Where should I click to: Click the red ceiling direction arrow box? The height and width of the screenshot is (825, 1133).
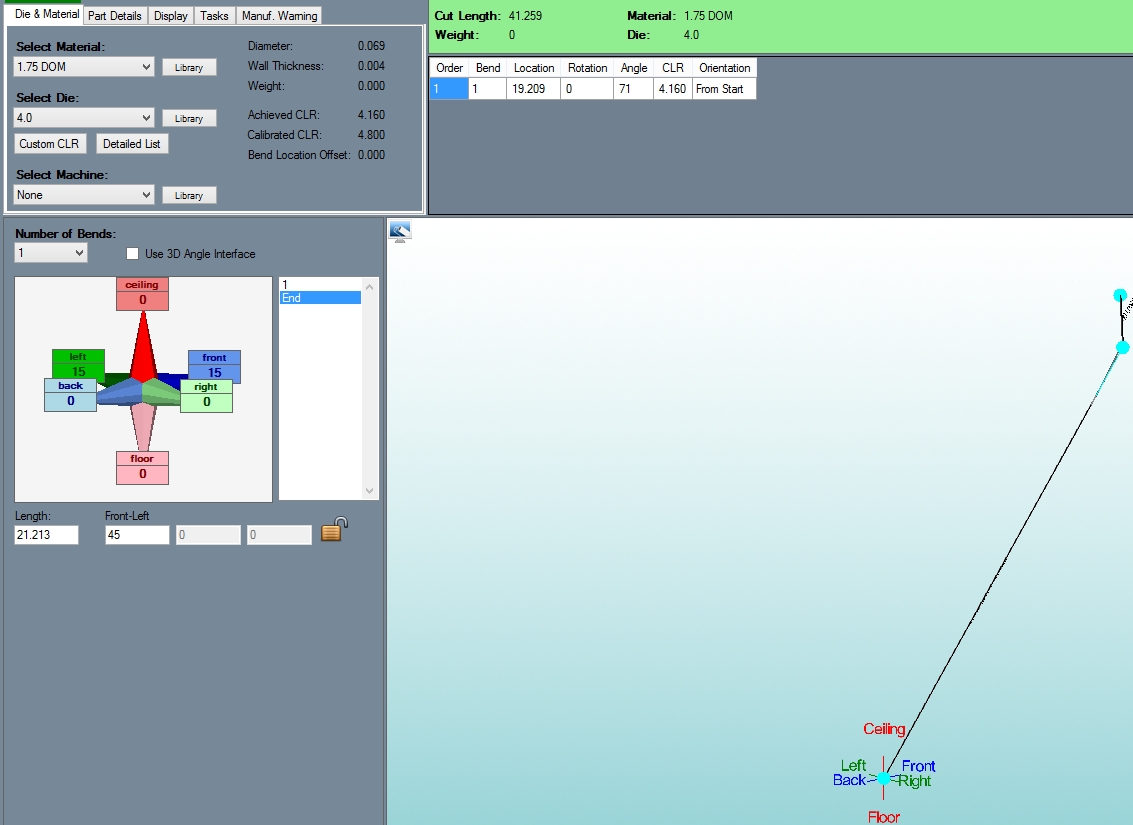point(142,293)
